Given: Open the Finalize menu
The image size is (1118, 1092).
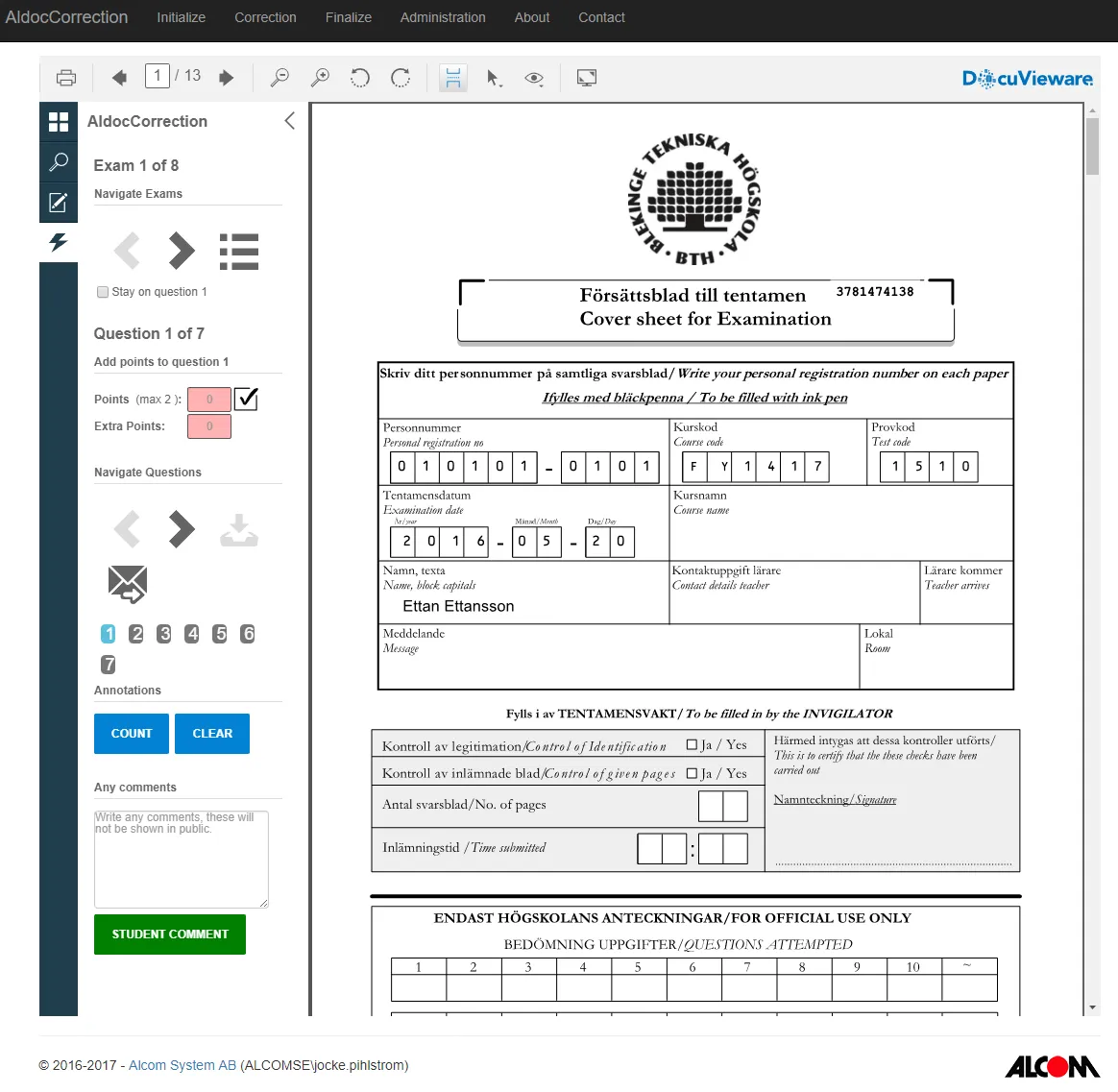Looking at the screenshot, I should pyautogui.click(x=348, y=18).
